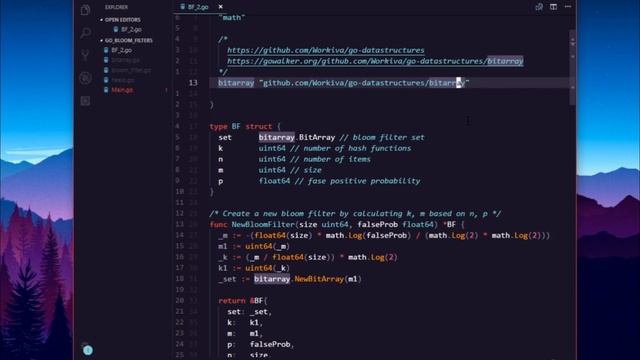Open the Explorer view in activity bar
This screenshot has width=640, height=360.
(x=85, y=10)
